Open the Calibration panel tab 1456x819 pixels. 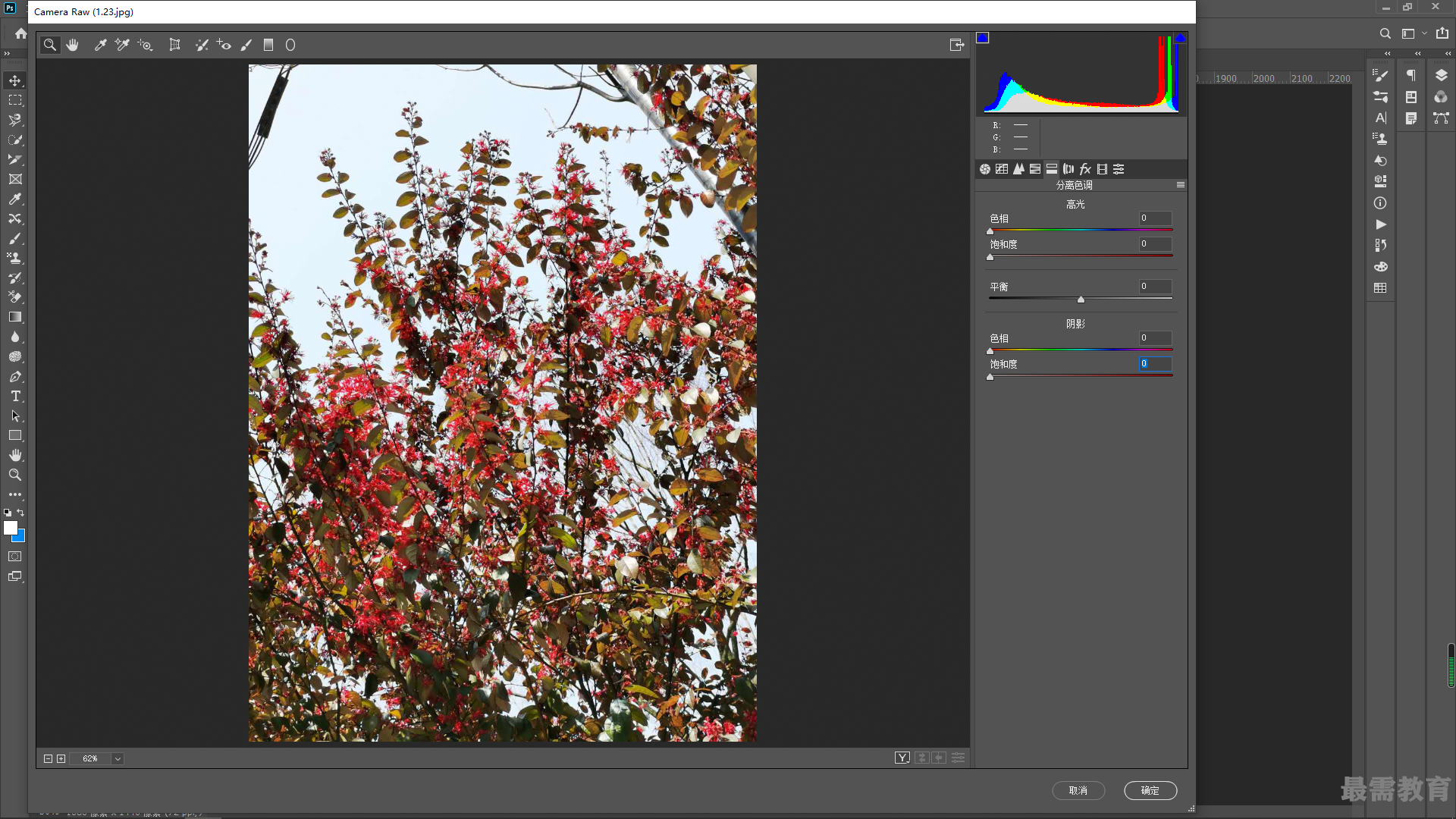point(1102,169)
